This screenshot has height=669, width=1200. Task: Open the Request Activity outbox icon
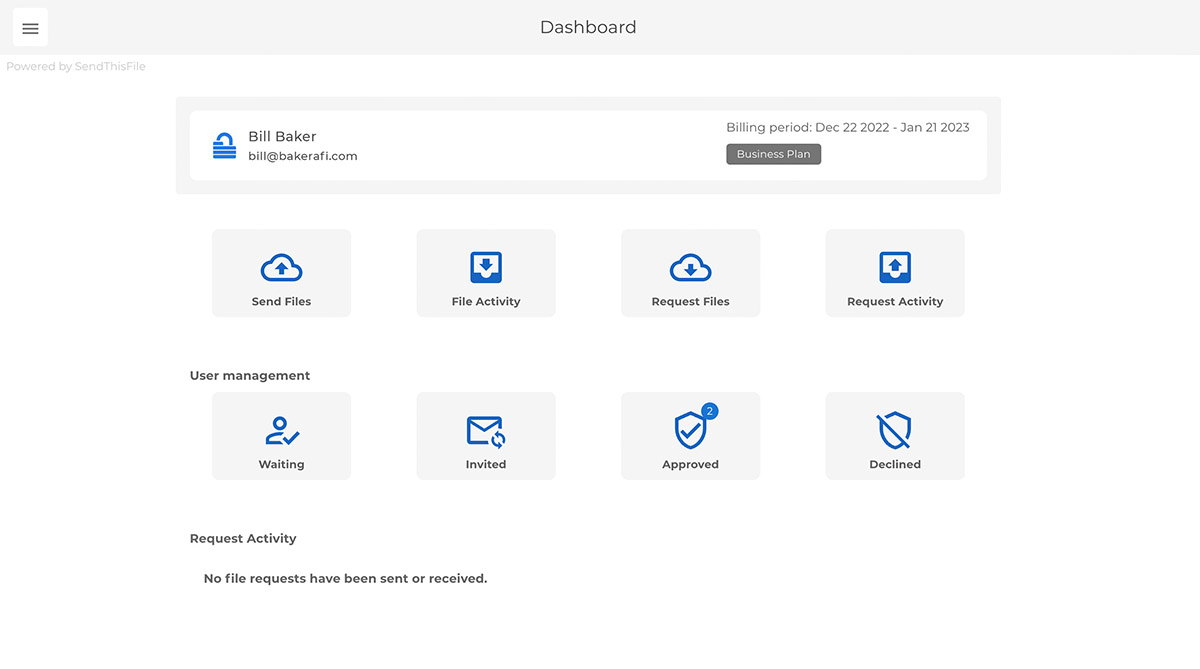(x=895, y=268)
